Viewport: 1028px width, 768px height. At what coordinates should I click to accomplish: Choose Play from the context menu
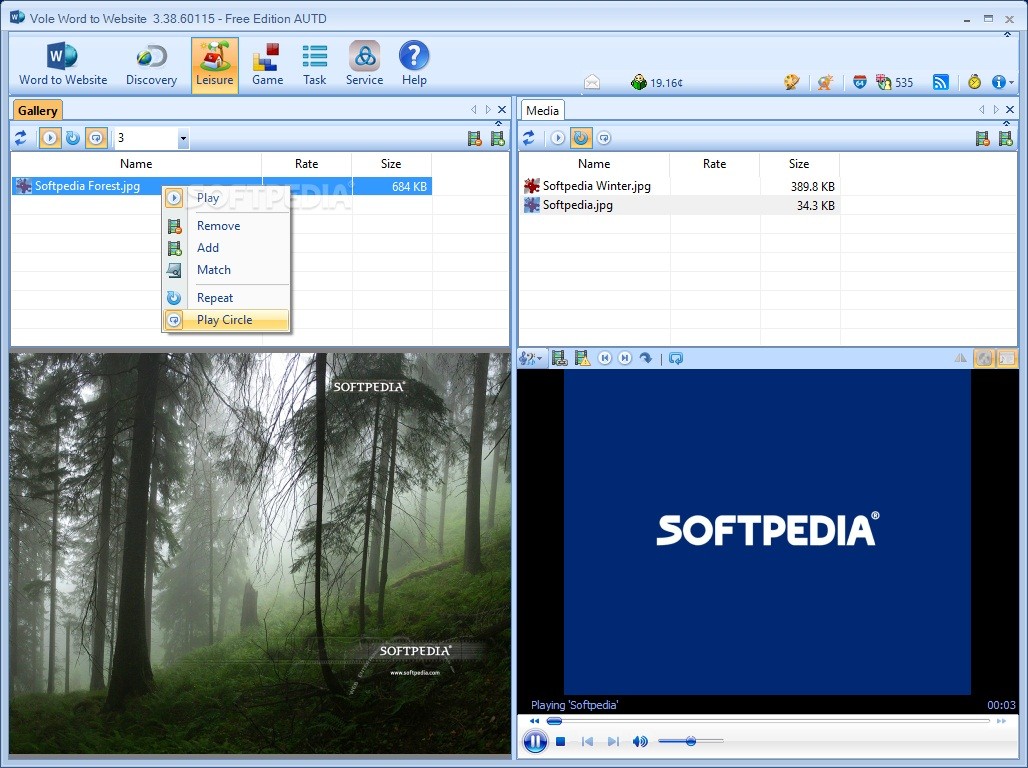pyautogui.click(x=226, y=197)
